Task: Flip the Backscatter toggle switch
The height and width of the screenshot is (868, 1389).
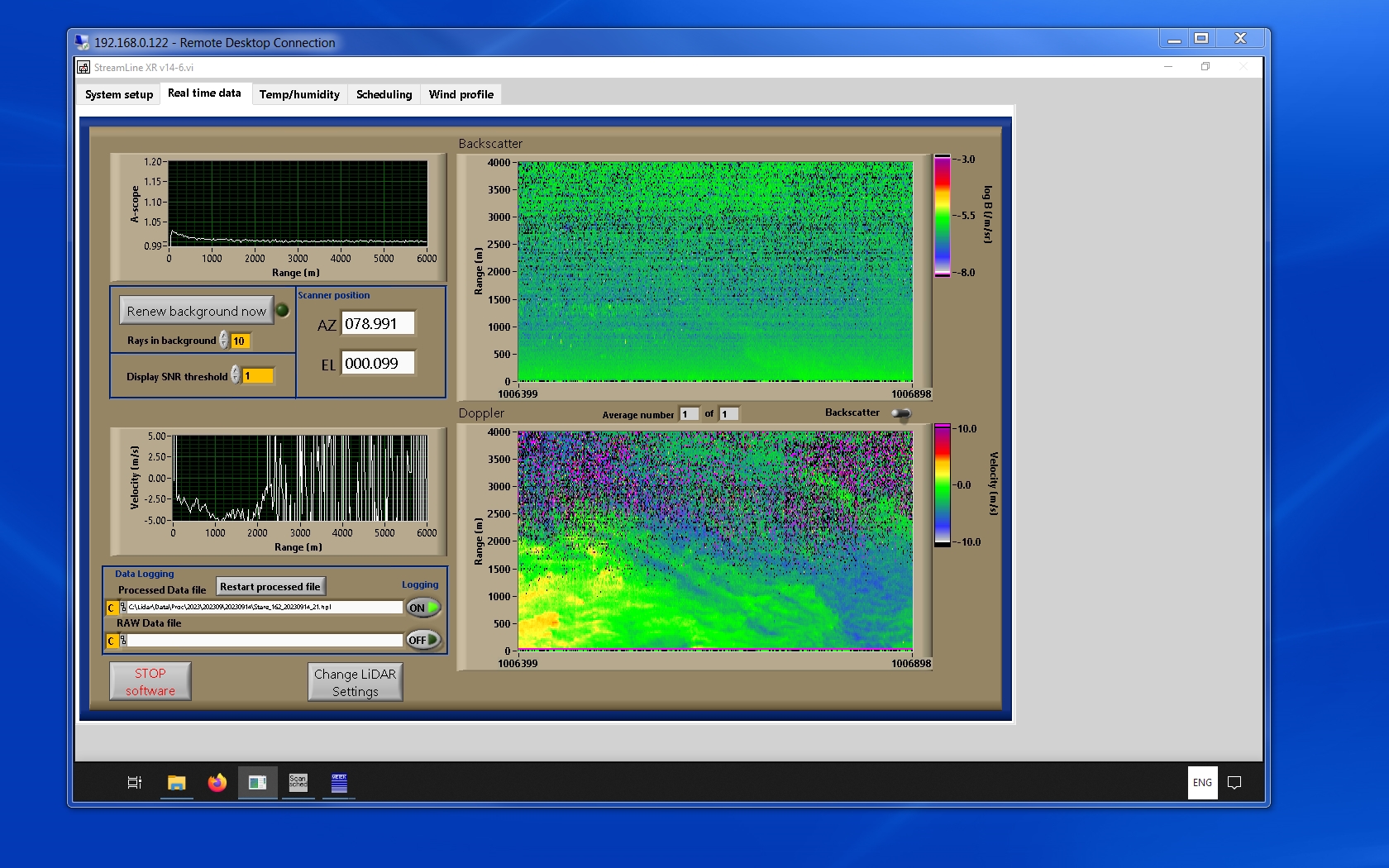Action: point(900,413)
